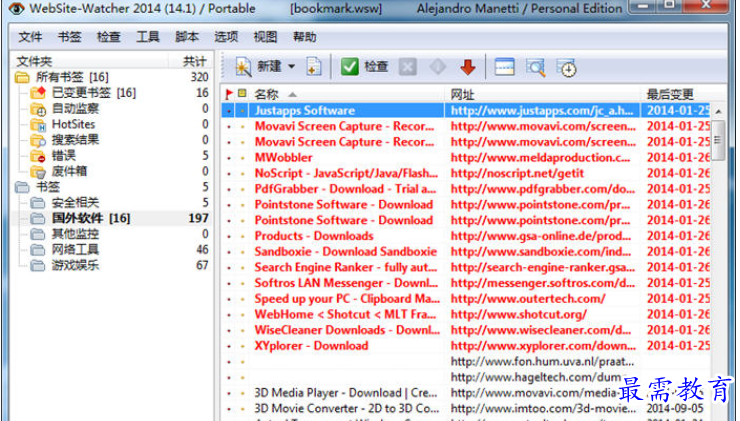Select 废件箱 recycle folder
The height and width of the screenshot is (421, 740).
69,171
